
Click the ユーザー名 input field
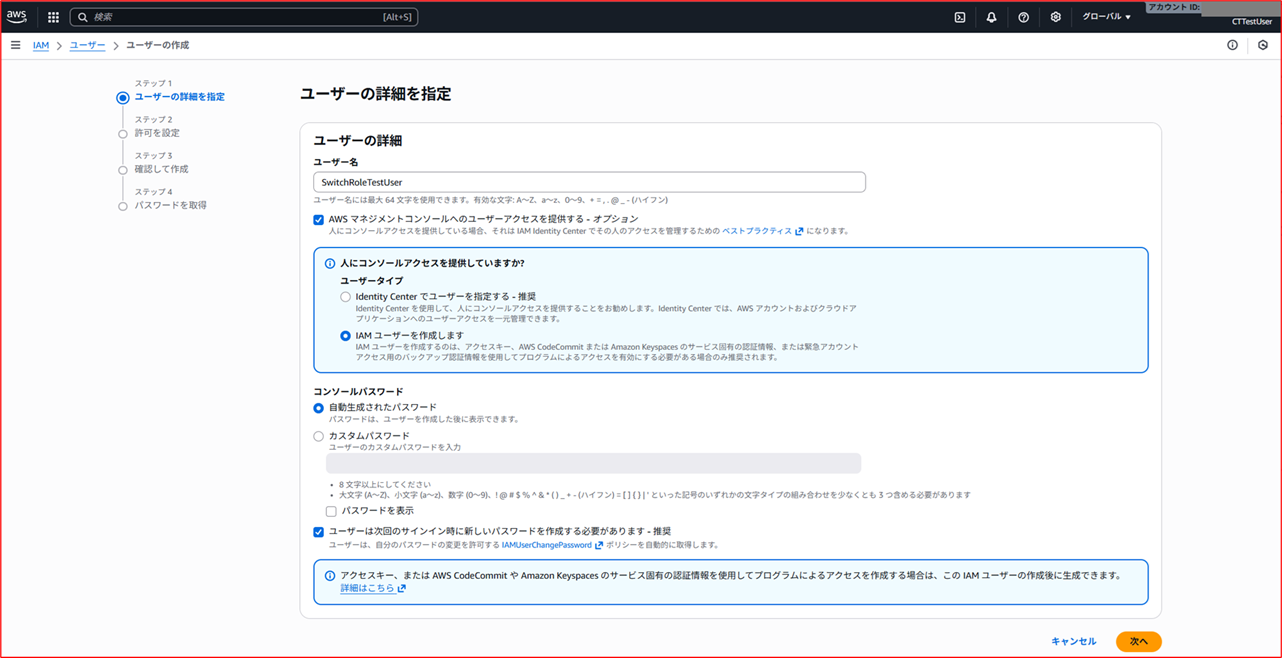coord(594,182)
